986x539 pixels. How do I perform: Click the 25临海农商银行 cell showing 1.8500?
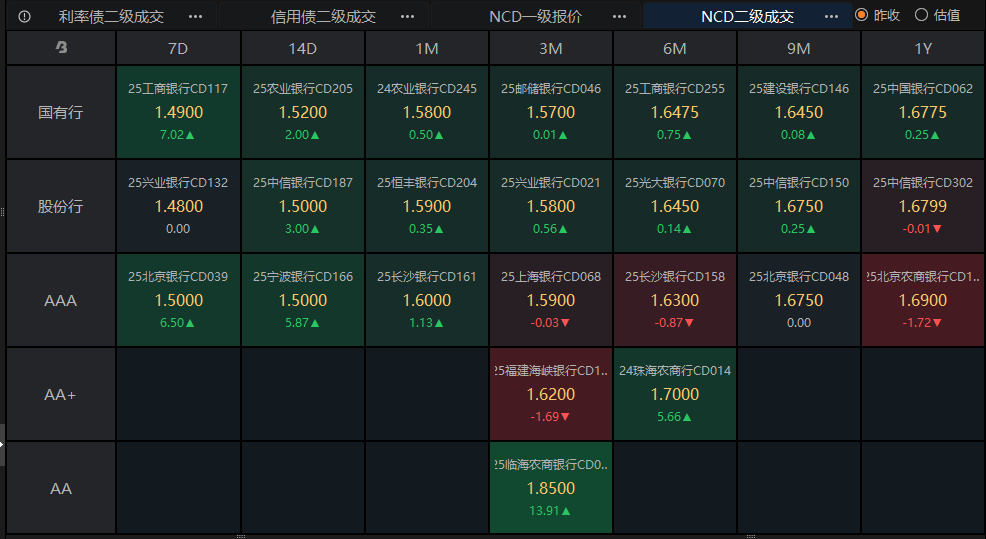pyautogui.click(x=551, y=488)
